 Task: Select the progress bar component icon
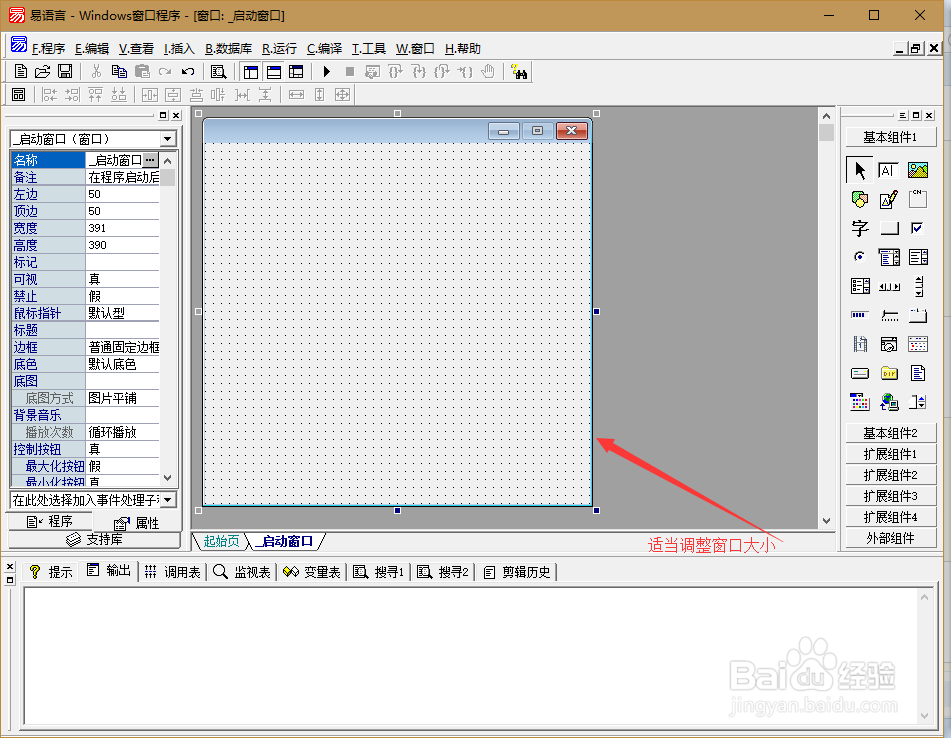pyautogui.click(x=859, y=315)
